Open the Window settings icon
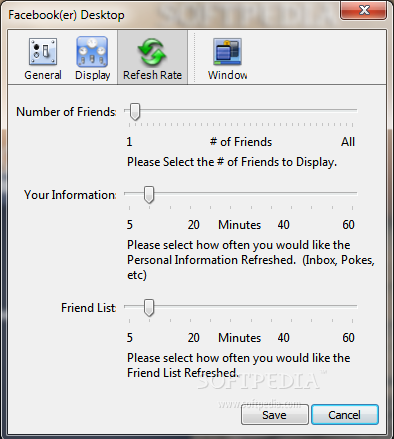 [x=227, y=51]
